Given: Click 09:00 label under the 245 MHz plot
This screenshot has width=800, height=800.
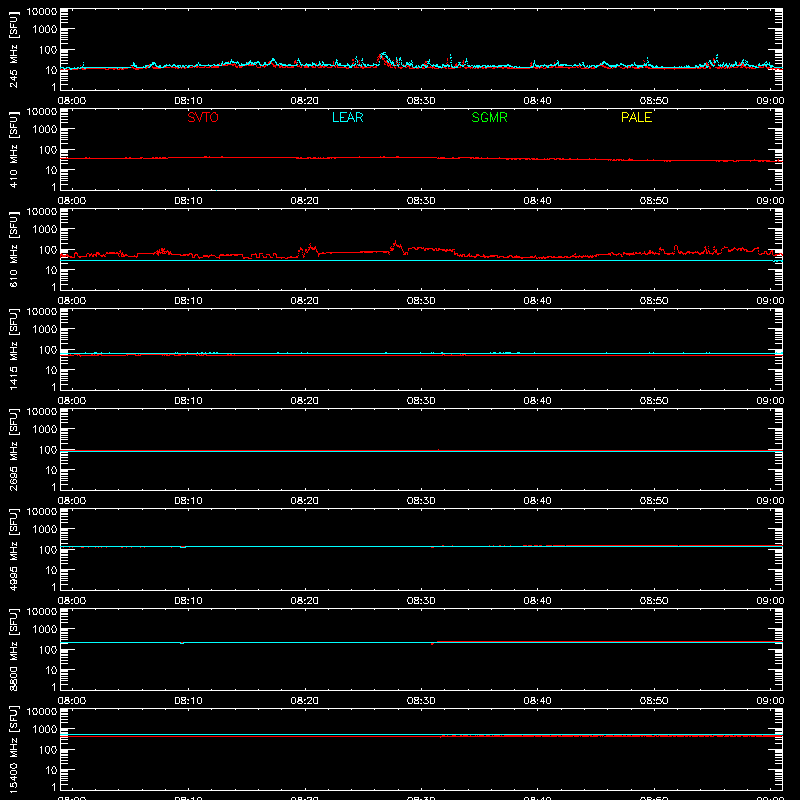Looking at the screenshot, I should coord(770,101).
